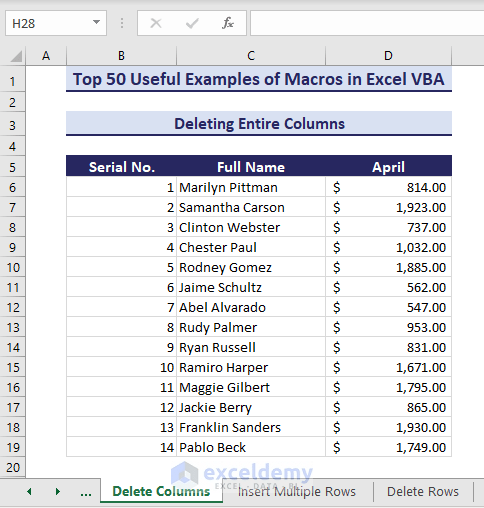This screenshot has height=508, width=484.
Task: Click the April value 1,885.00
Action: pyautogui.click(x=388, y=267)
